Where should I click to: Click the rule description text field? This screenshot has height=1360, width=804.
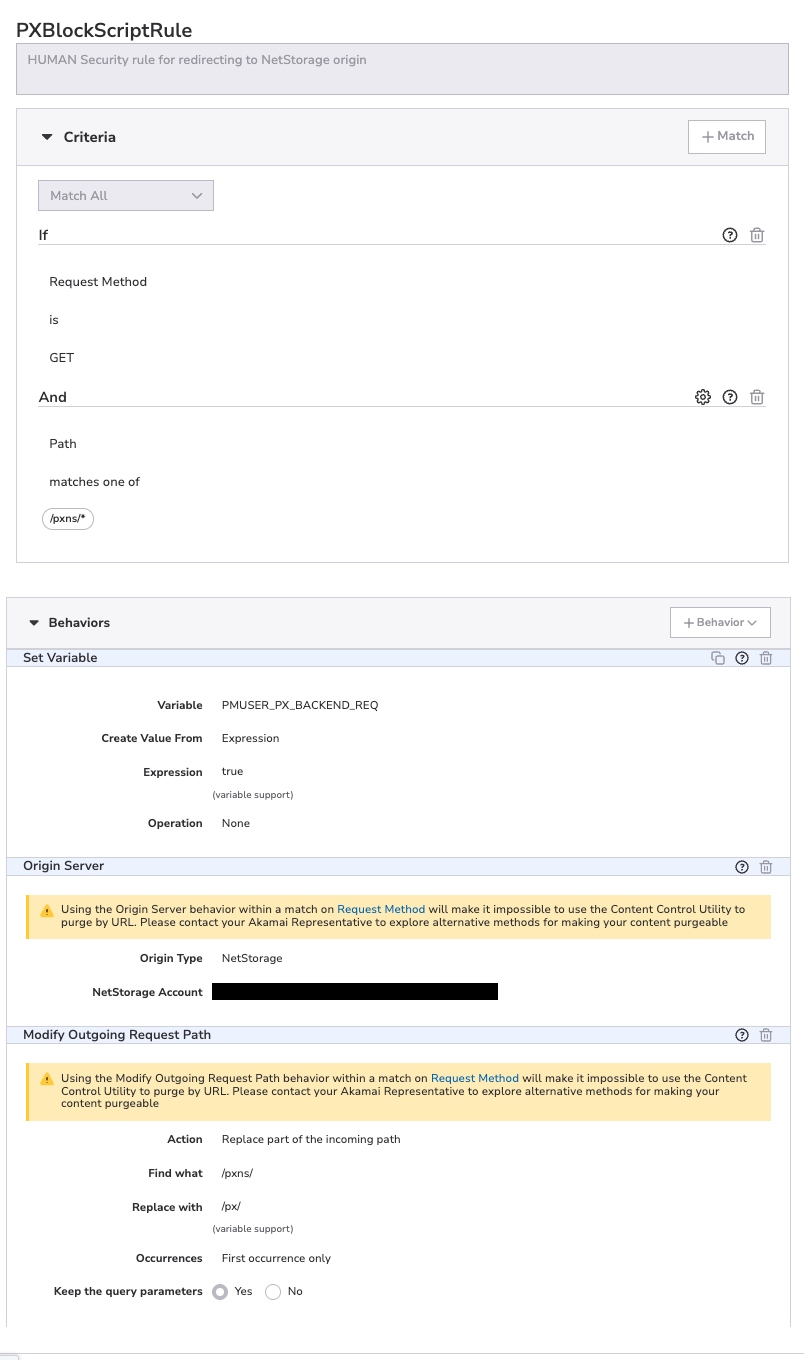click(403, 70)
